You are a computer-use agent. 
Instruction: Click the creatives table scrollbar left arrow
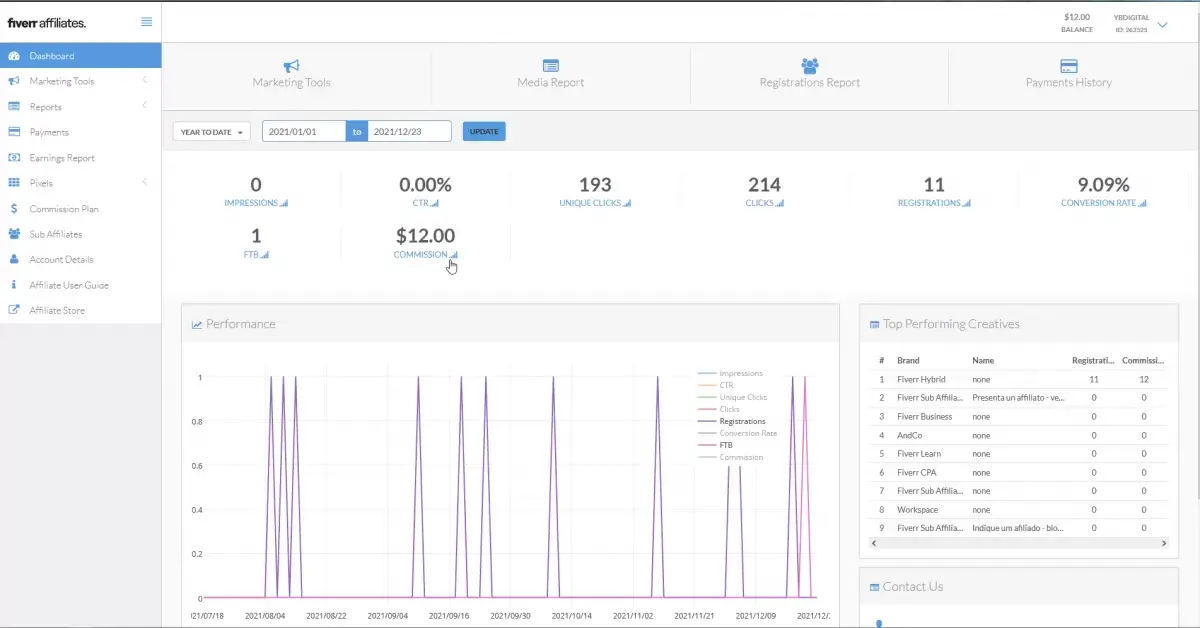(874, 543)
